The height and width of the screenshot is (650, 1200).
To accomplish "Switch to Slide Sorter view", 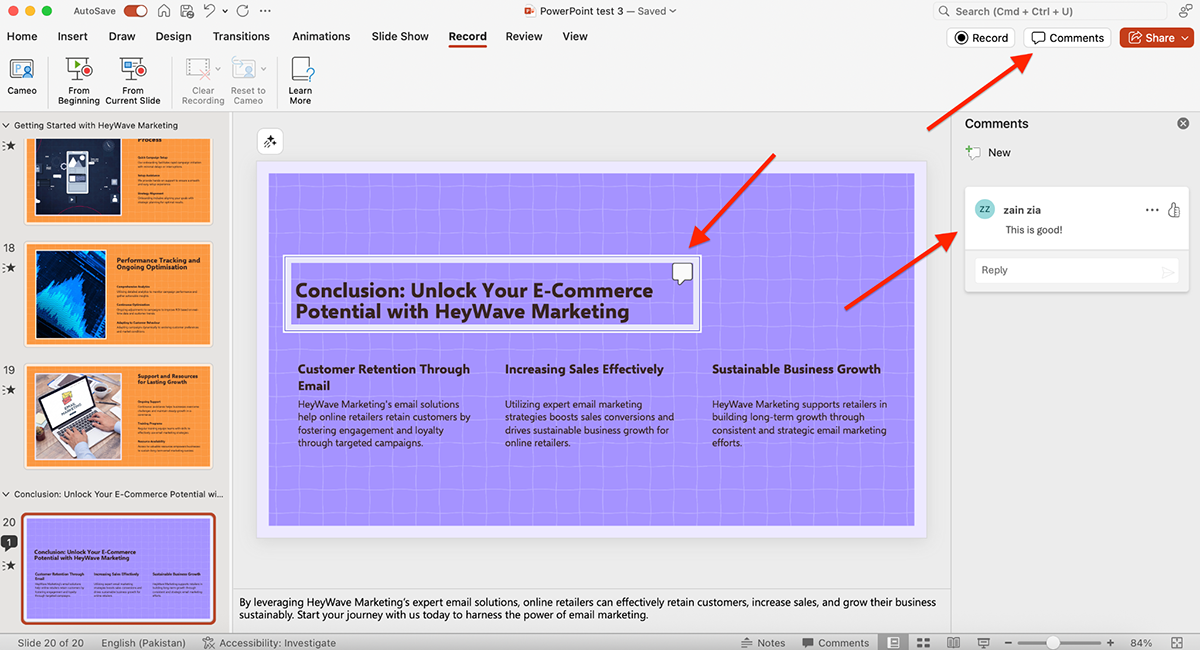I will pyautogui.click(x=924, y=642).
